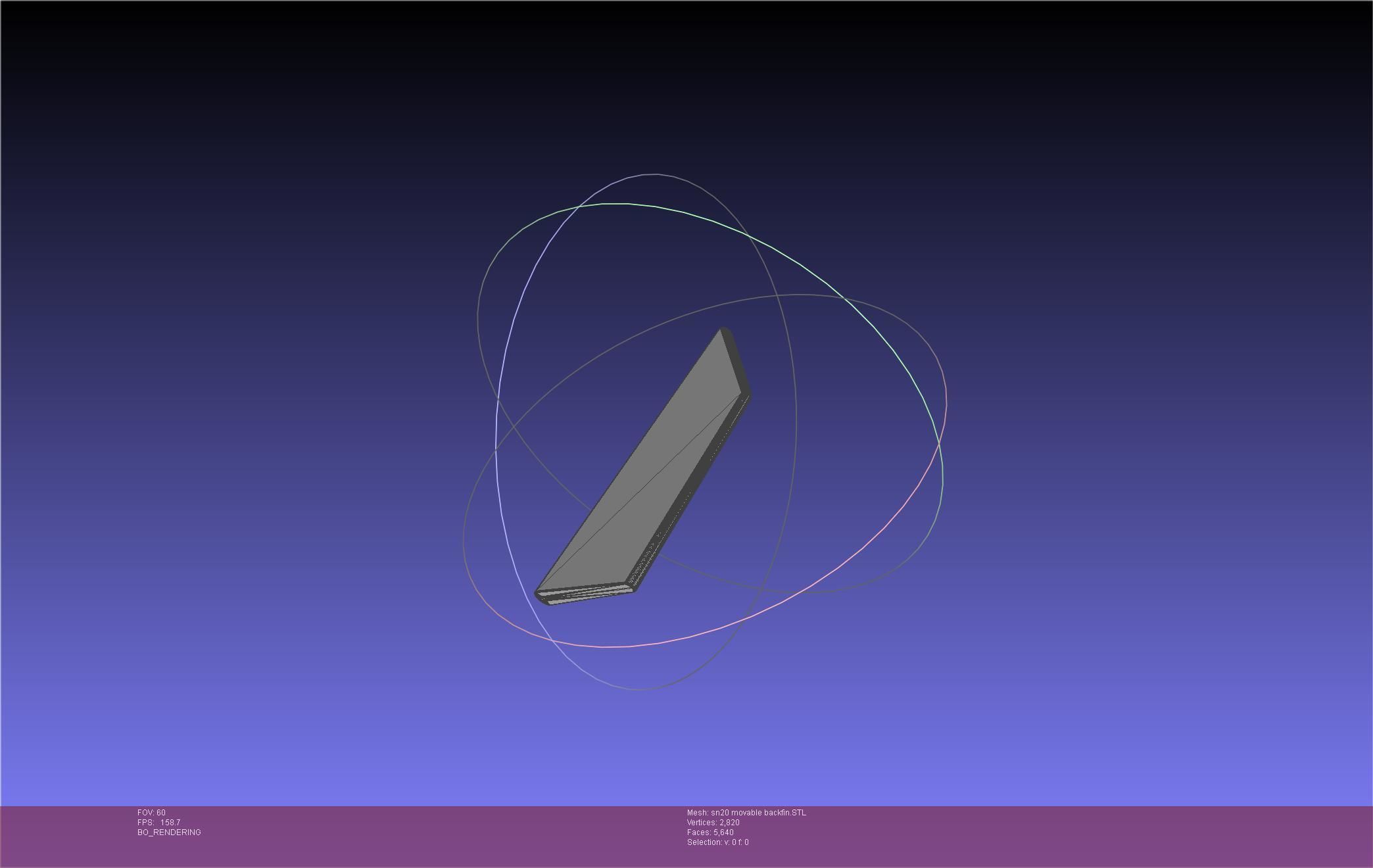Image resolution: width=1373 pixels, height=868 pixels.
Task: Click the FPS value readout
Action: pos(170,823)
